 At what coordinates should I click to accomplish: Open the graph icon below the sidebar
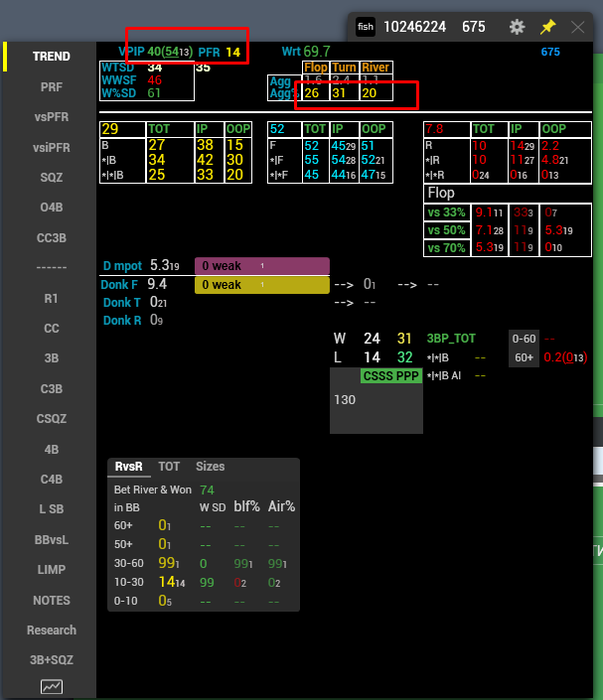coord(52,687)
